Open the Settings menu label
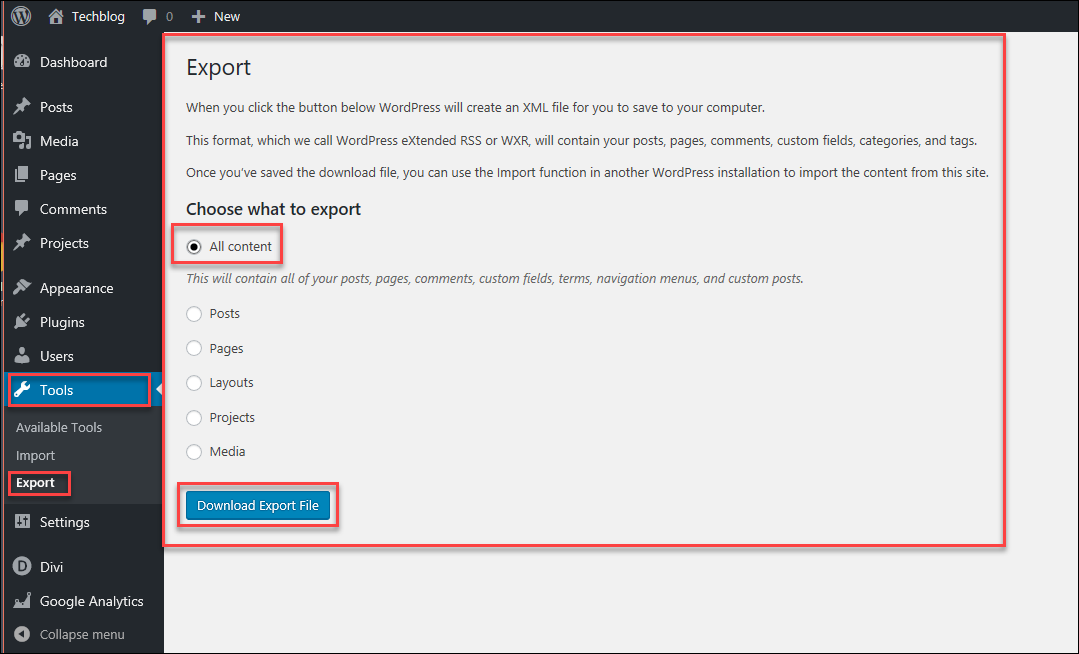 click(x=65, y=523)
